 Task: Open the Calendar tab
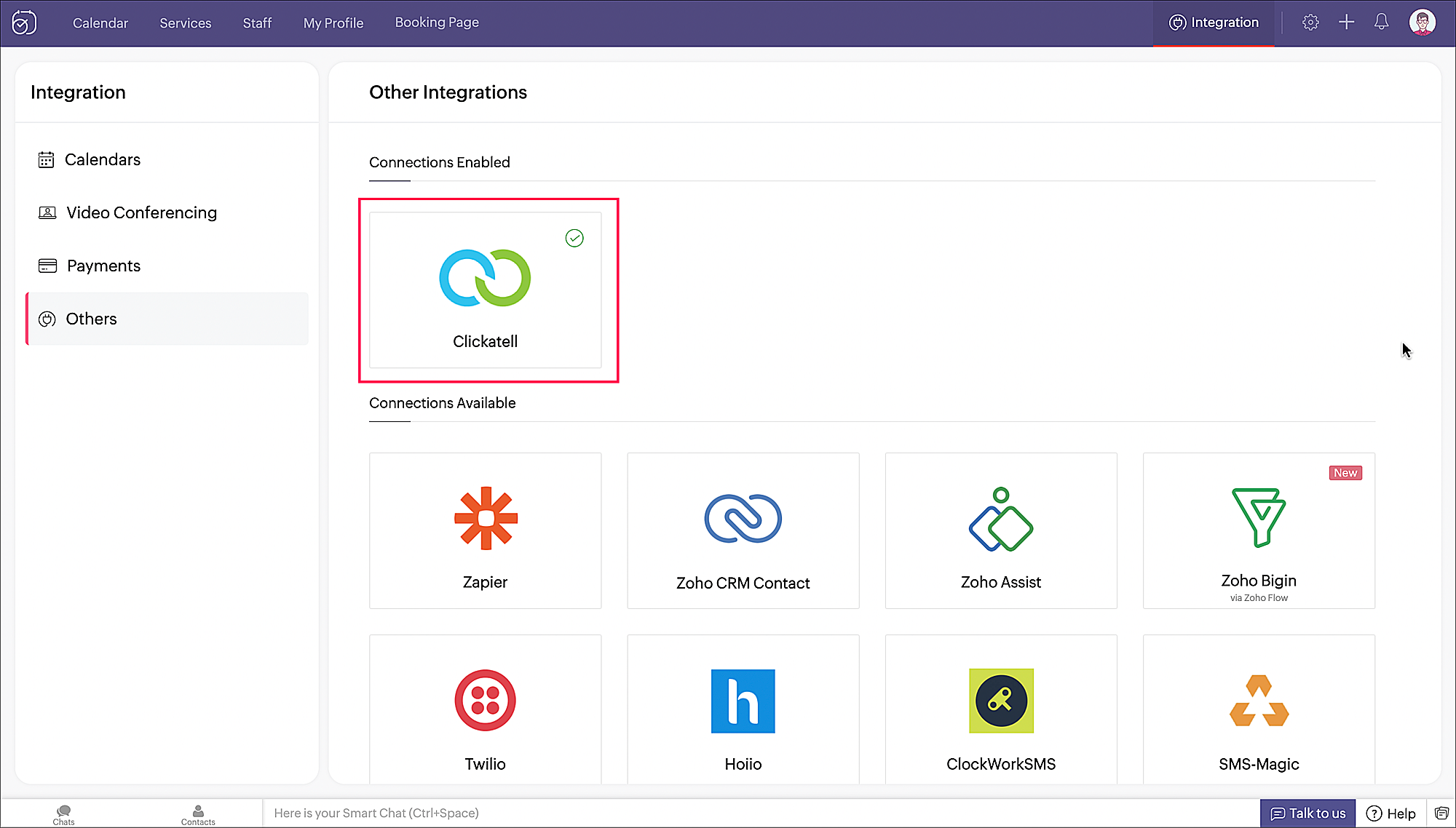point(100,23)
